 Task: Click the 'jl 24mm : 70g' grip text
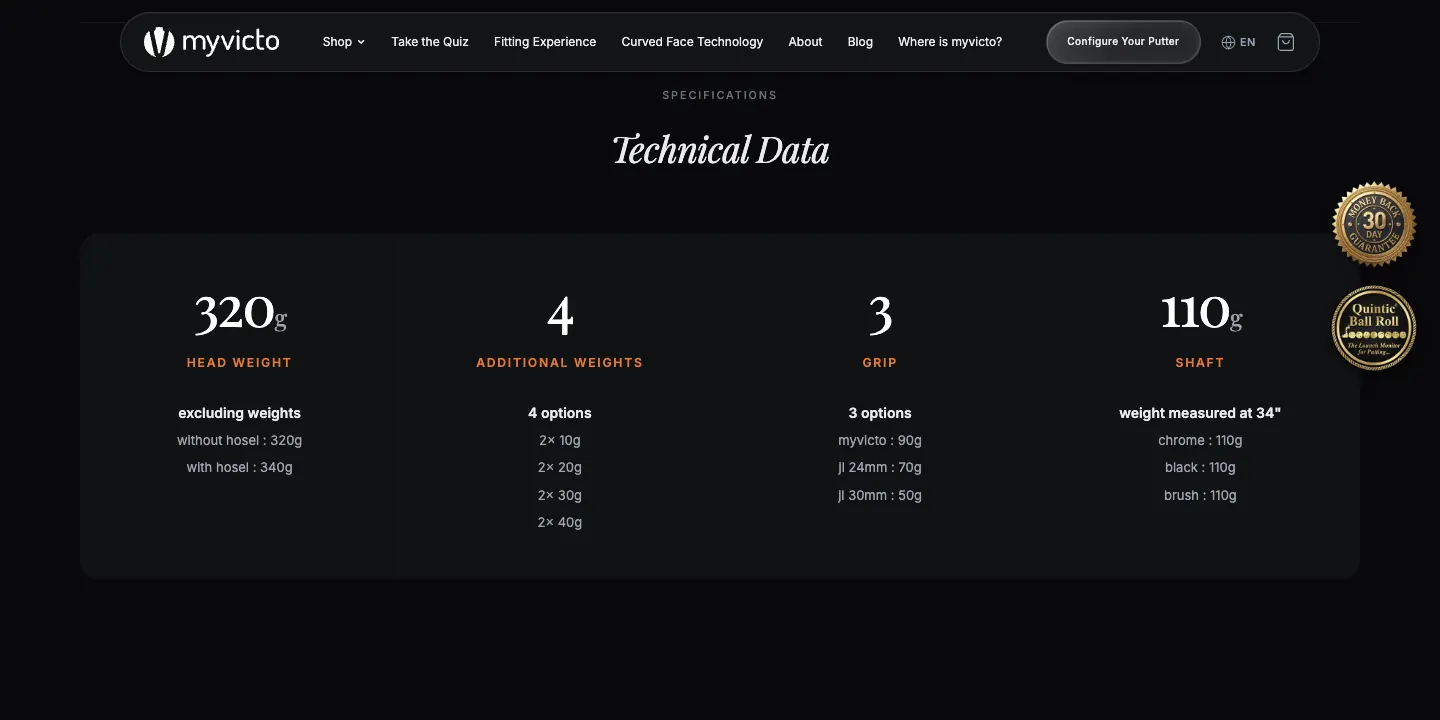click(880, 468)
